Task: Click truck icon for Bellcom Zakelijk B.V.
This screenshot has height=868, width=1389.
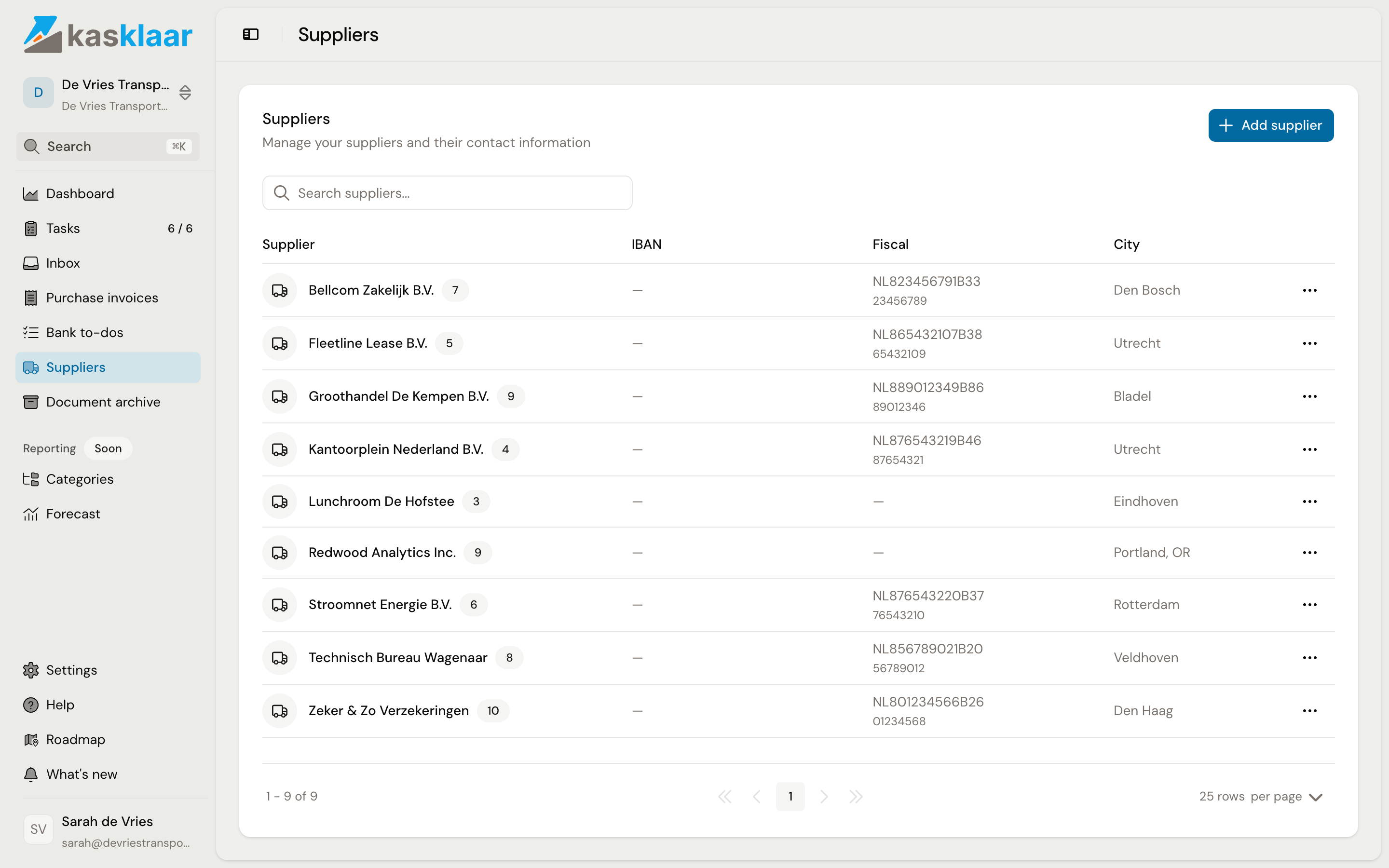Action: tap(280, 290)
